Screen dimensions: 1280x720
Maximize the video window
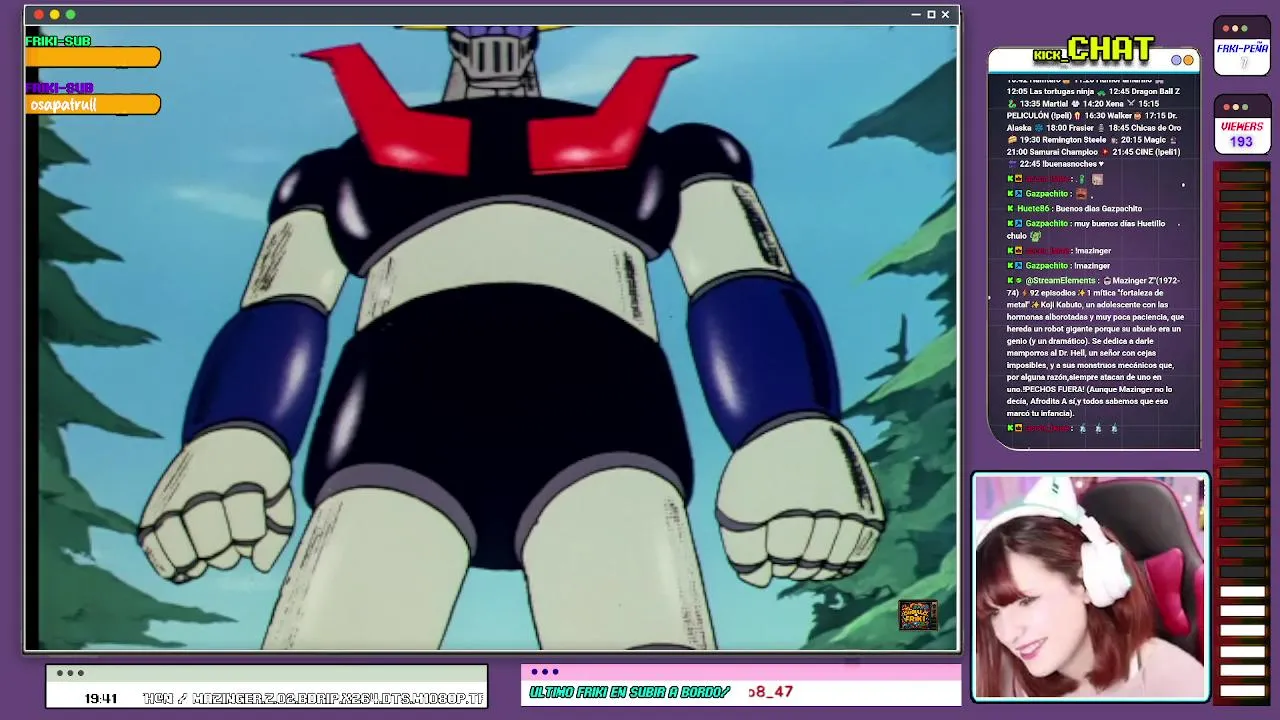[931, 15]
